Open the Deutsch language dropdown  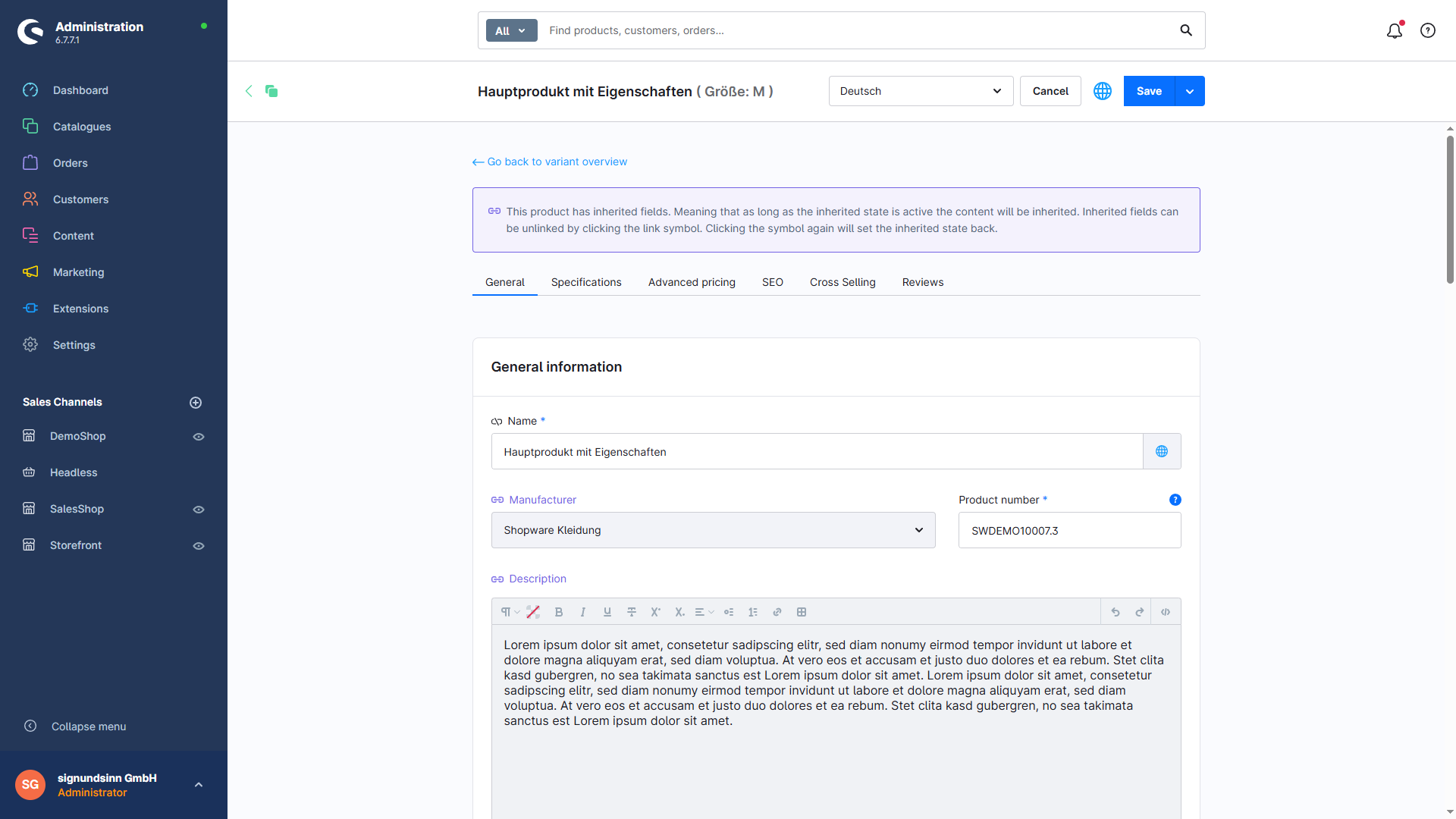point(920,90)
